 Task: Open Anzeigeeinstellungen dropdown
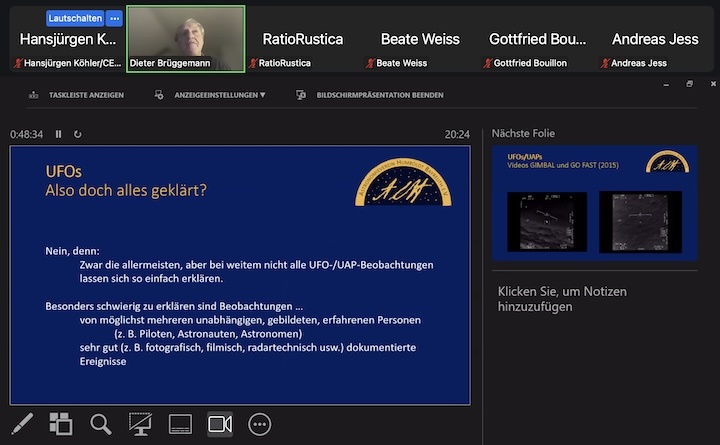coord(220,95)
